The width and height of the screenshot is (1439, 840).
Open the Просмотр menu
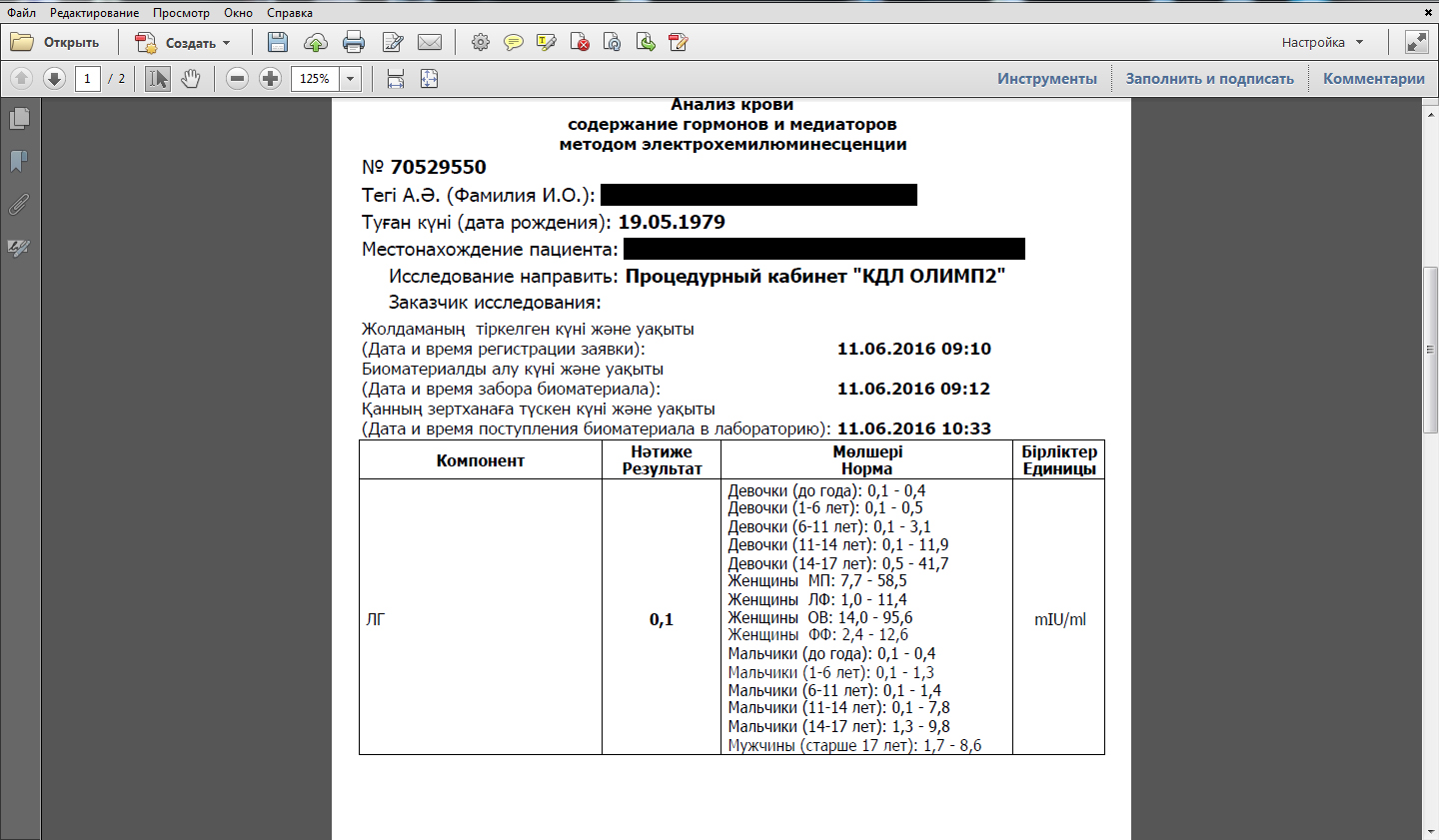point(181,13)
